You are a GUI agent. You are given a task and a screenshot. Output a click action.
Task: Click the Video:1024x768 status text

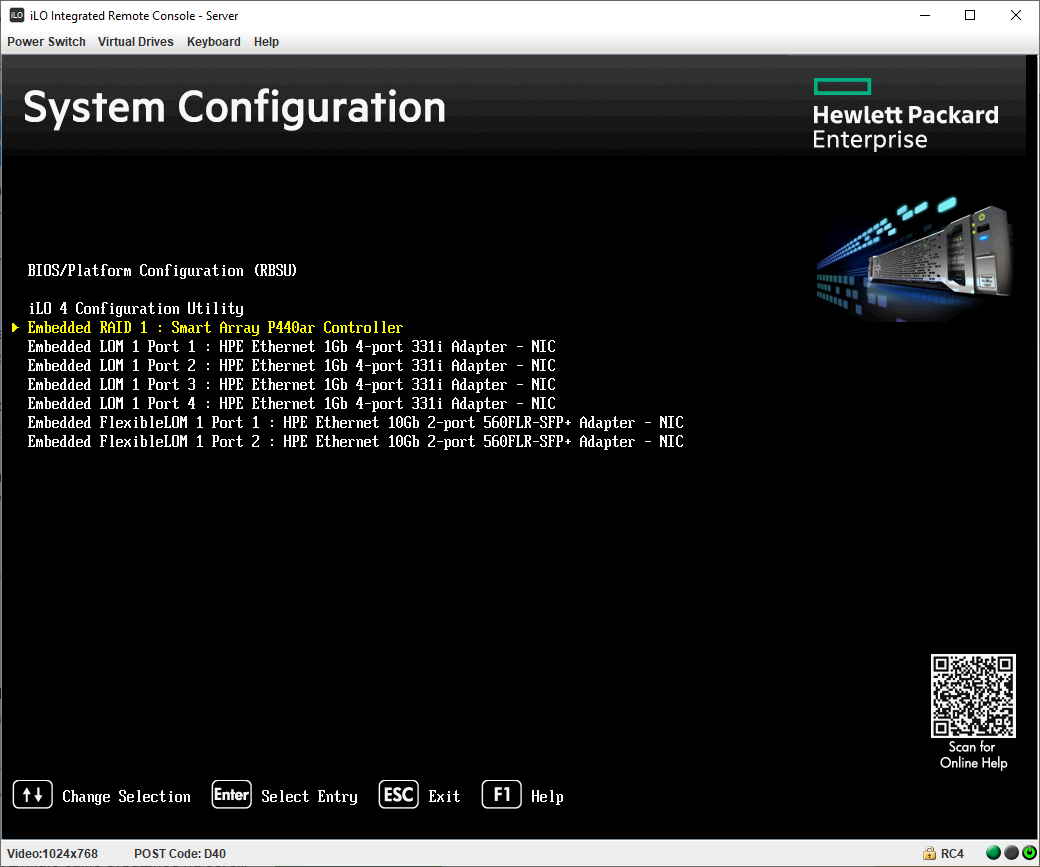52,854
